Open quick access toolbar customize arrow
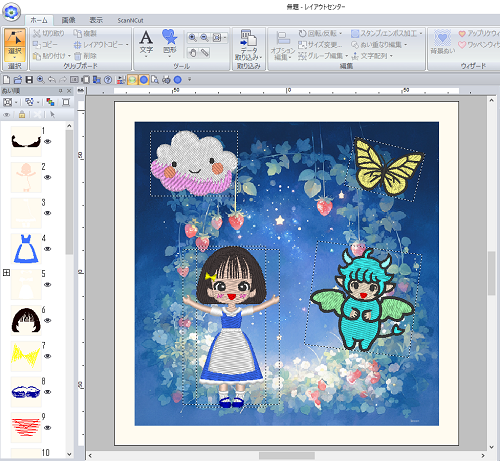The image size is (500, 461). click(x=190, y=80)
